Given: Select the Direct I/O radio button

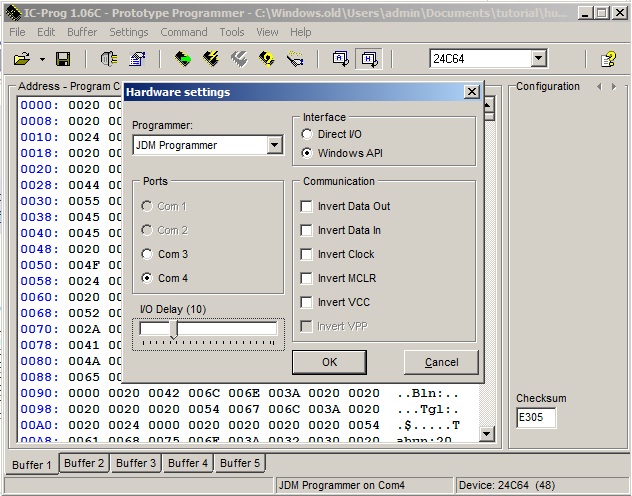Looking at the screenshot, I should point(307,134).
